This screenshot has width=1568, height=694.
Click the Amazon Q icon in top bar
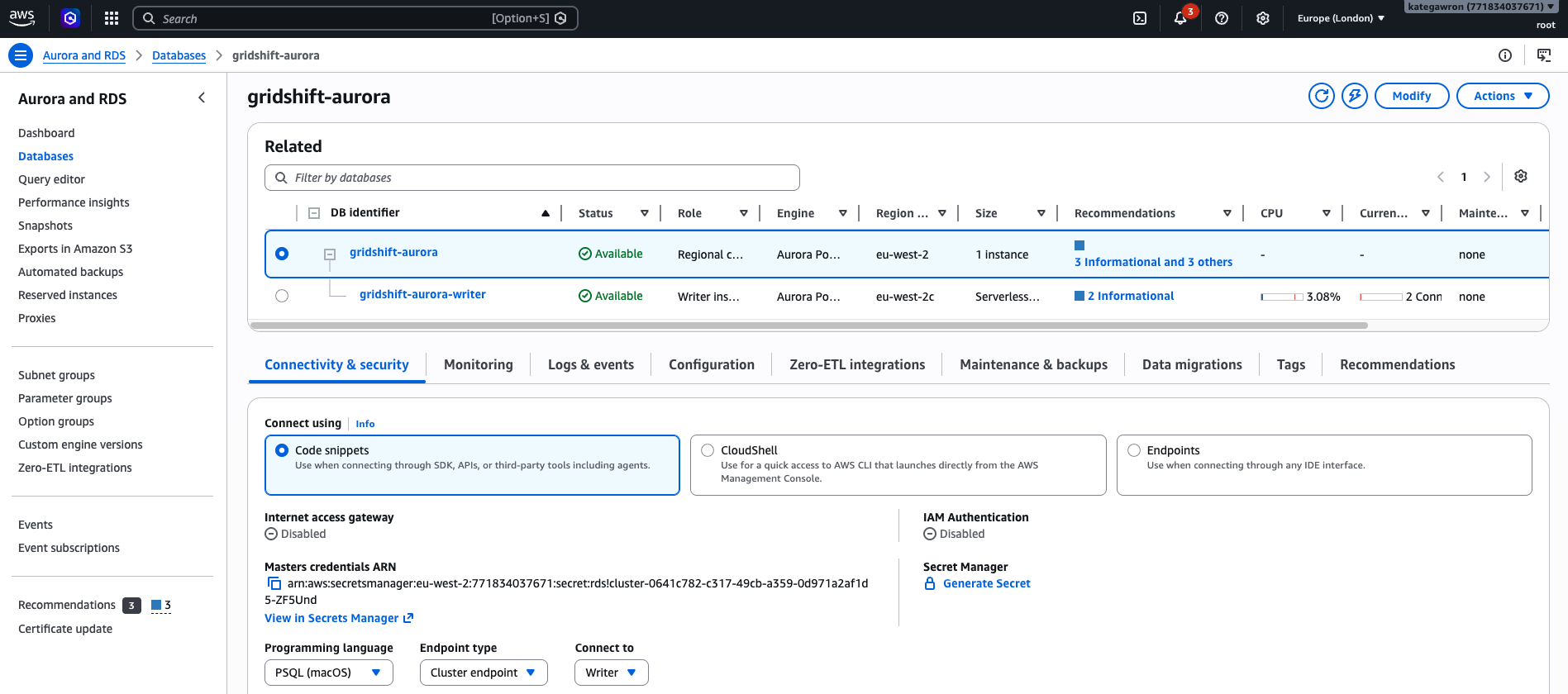coord(71,18)
